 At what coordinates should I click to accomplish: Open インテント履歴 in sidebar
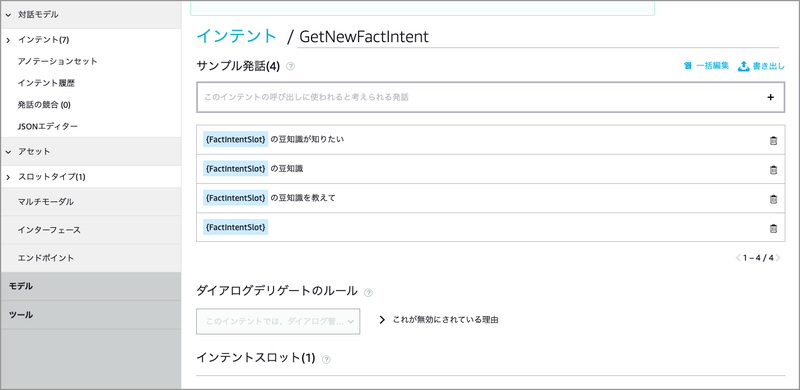tap(46, 83)
